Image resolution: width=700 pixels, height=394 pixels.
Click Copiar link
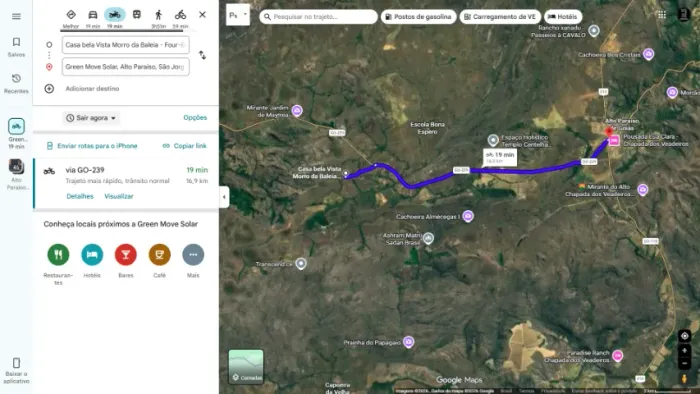[184, 146]
